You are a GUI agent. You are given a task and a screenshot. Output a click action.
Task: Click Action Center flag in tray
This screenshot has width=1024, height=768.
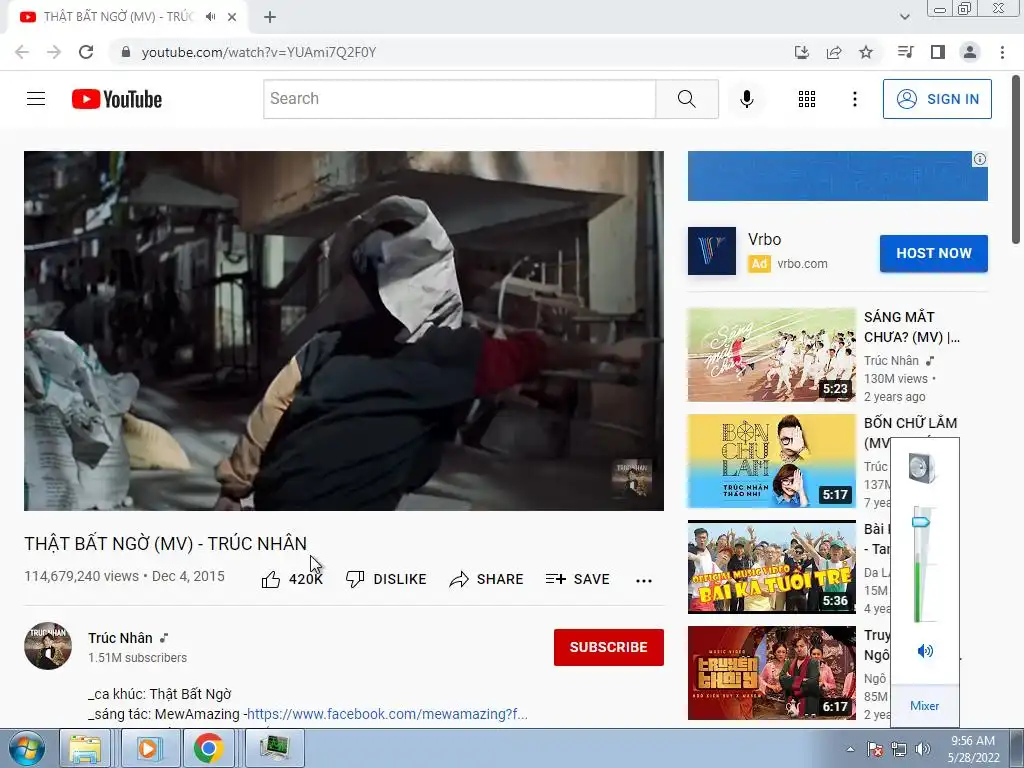874,749
